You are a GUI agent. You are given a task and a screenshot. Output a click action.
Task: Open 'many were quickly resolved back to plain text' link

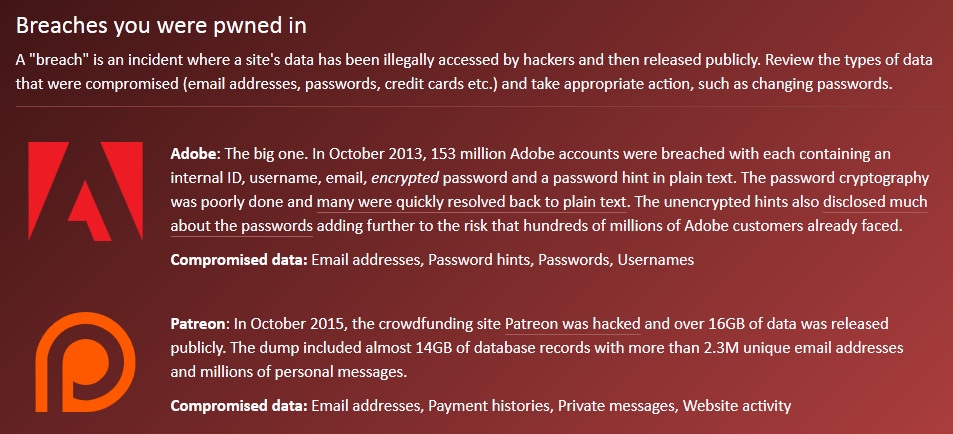click(472, 202)
